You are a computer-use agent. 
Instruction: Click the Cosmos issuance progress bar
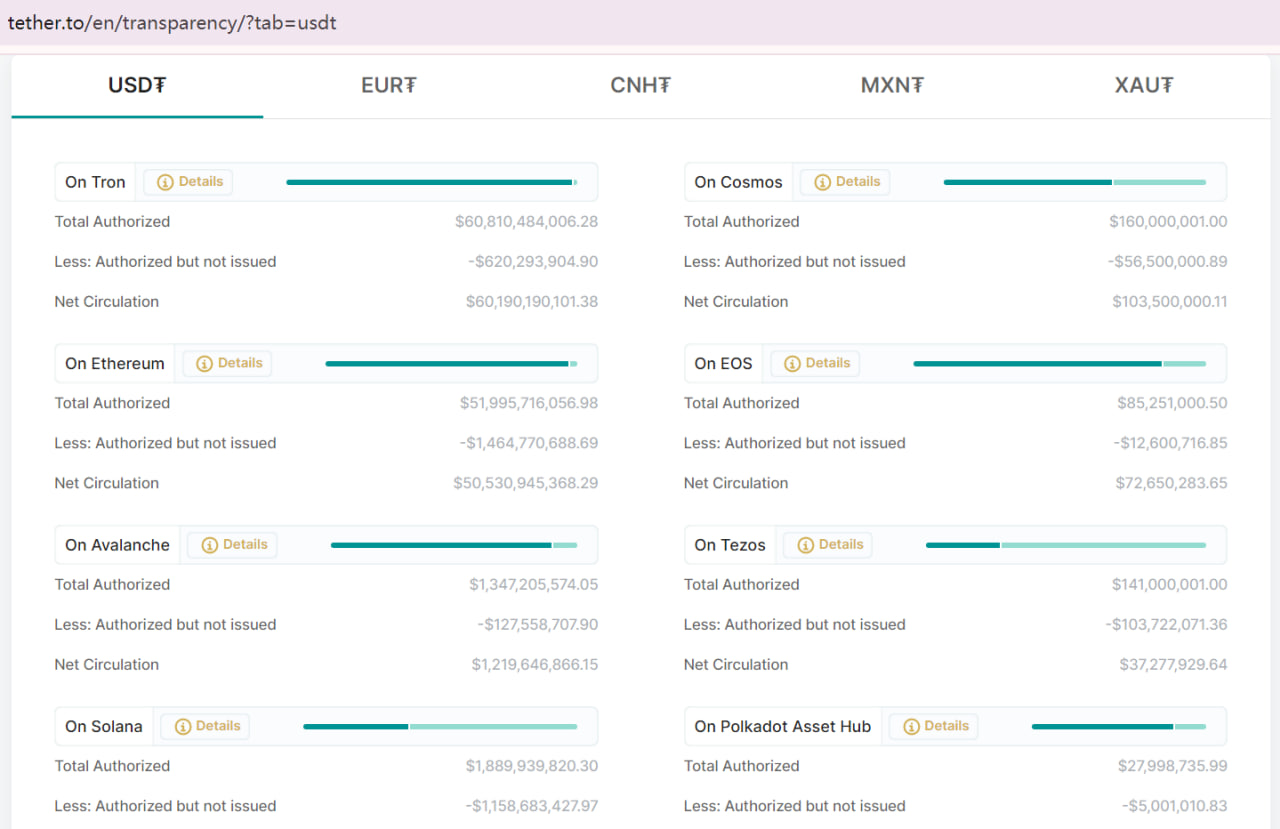point(1075,182)
